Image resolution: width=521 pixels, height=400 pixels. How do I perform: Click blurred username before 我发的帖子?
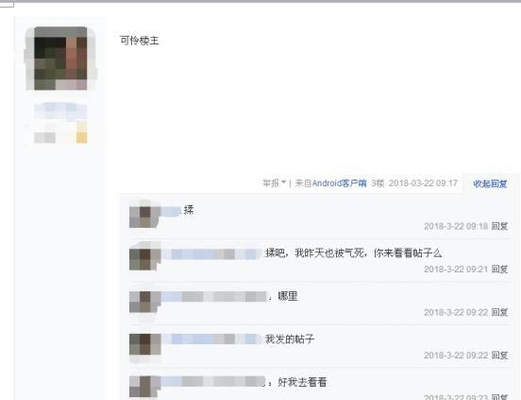(212, 339)
